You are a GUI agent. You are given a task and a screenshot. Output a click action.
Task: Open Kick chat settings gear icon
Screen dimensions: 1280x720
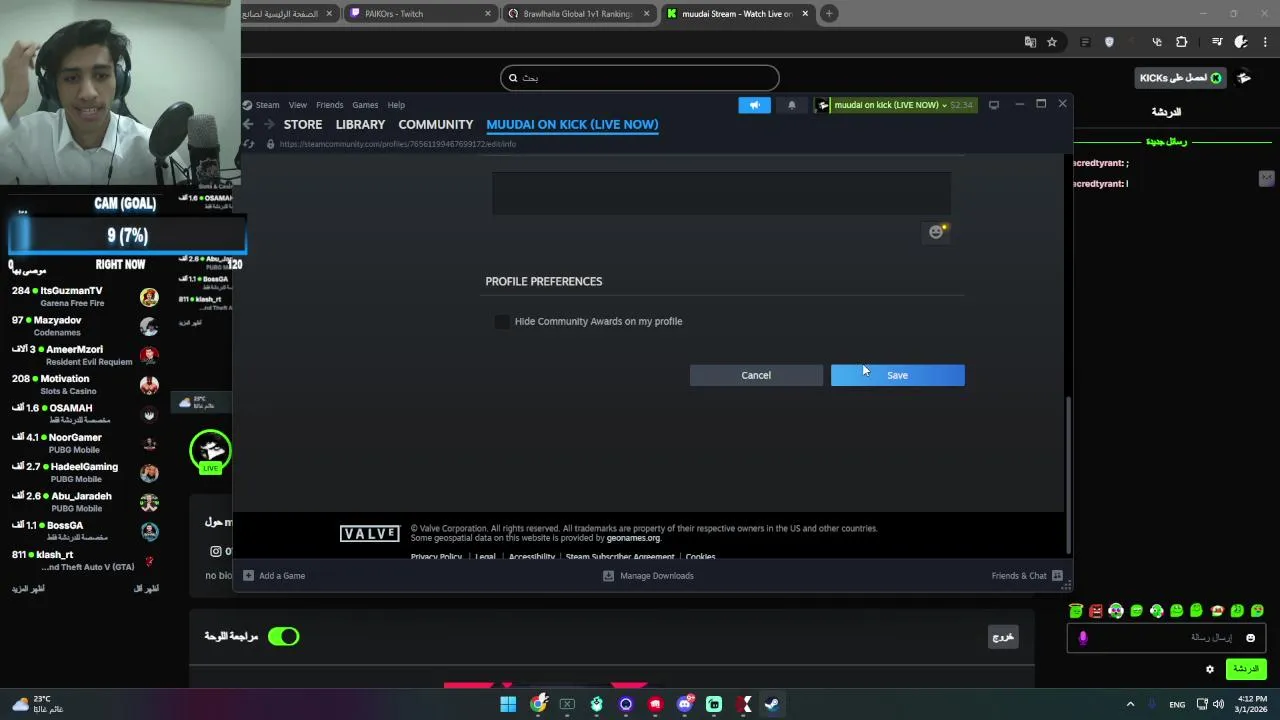[x=1210, y=669]
